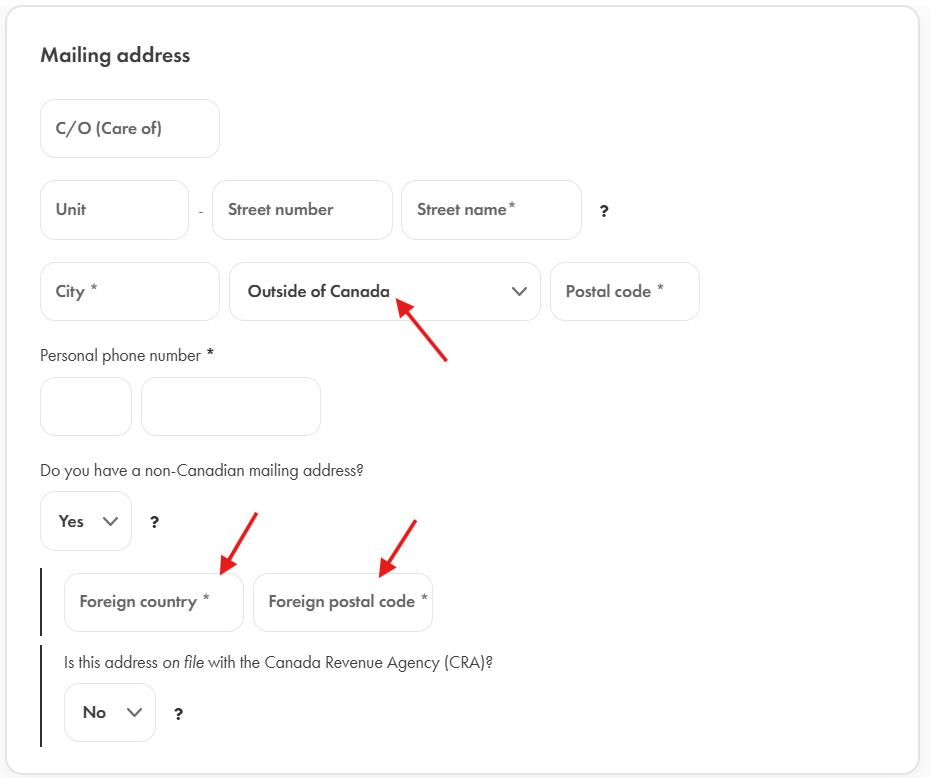Image resolution: width=931 pixels, height=778 pixels.
Task: Open the non-Canadian address Yes dropdown
Action: (86, 521)
